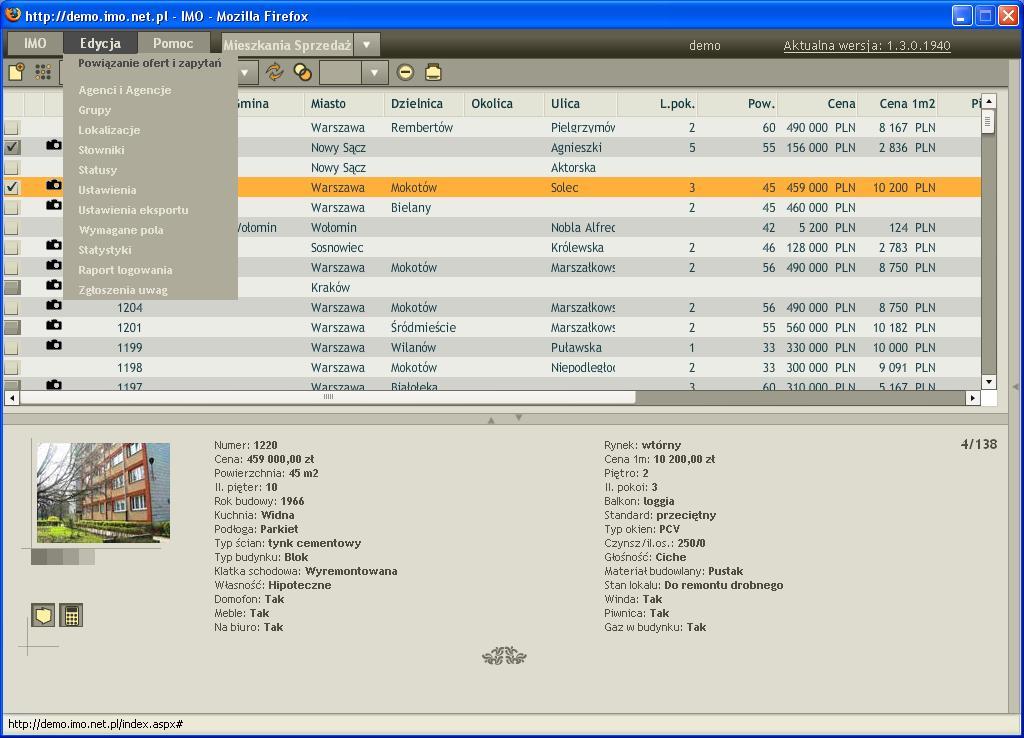Screen dimensions: 1024x738
Task: Click the Firefox icon in title bar
Action: pyautogui.click(x=12, y=14)
